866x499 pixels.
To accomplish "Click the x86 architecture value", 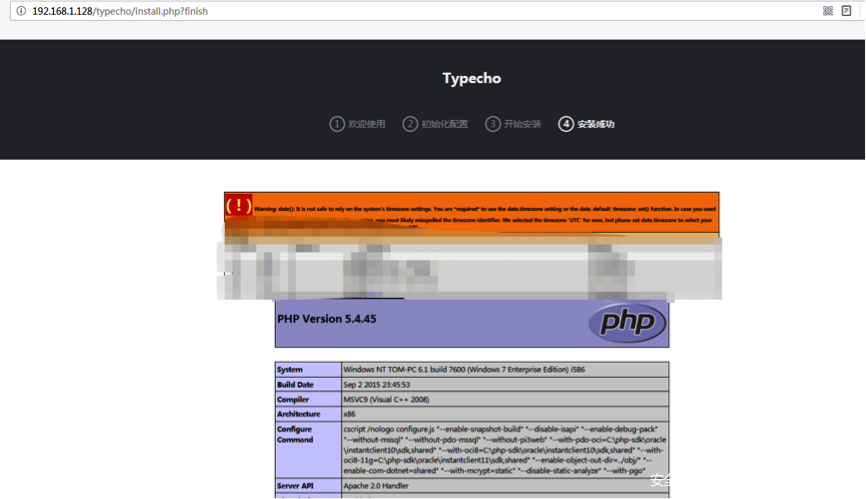I will point(350,414).
